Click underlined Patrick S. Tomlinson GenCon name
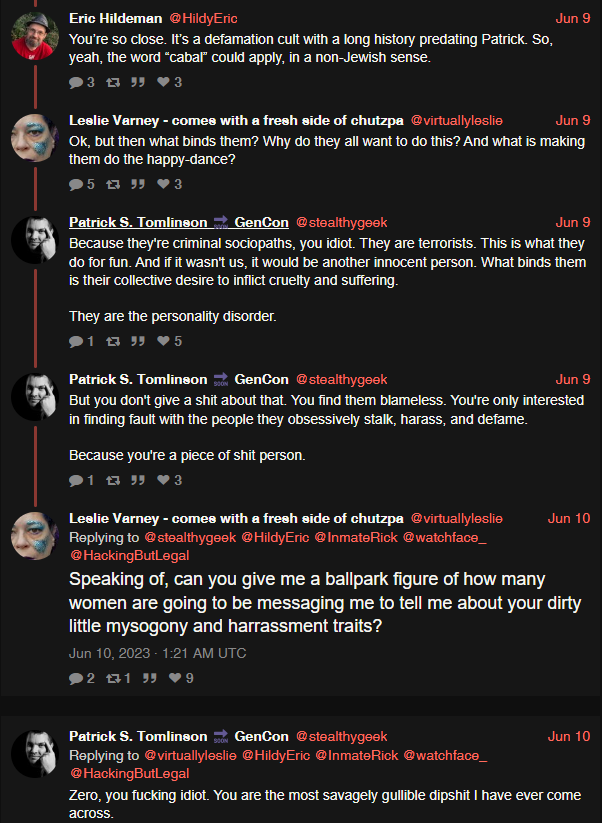The height and width of the screenshot is (823, 602). [179, 223]
